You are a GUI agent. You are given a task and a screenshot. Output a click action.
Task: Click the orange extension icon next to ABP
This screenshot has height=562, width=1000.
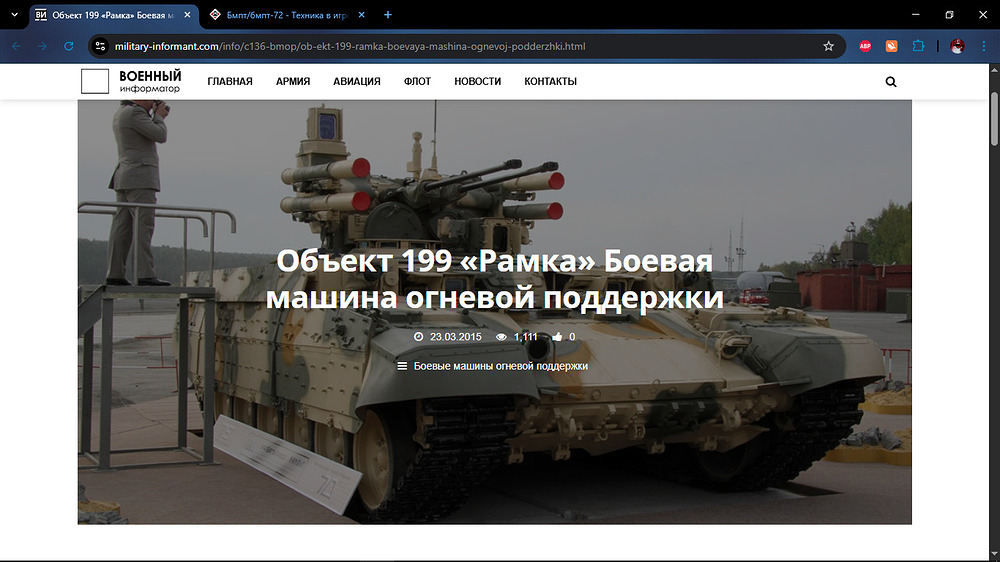891,46
